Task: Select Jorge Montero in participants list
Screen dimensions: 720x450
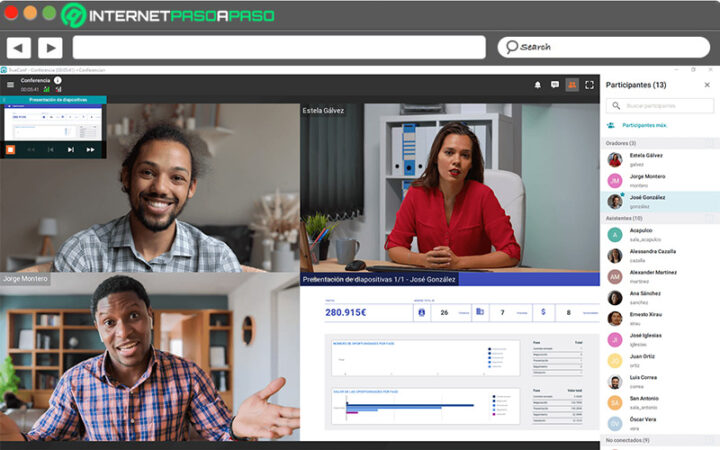Action: (x=659, y=180)
